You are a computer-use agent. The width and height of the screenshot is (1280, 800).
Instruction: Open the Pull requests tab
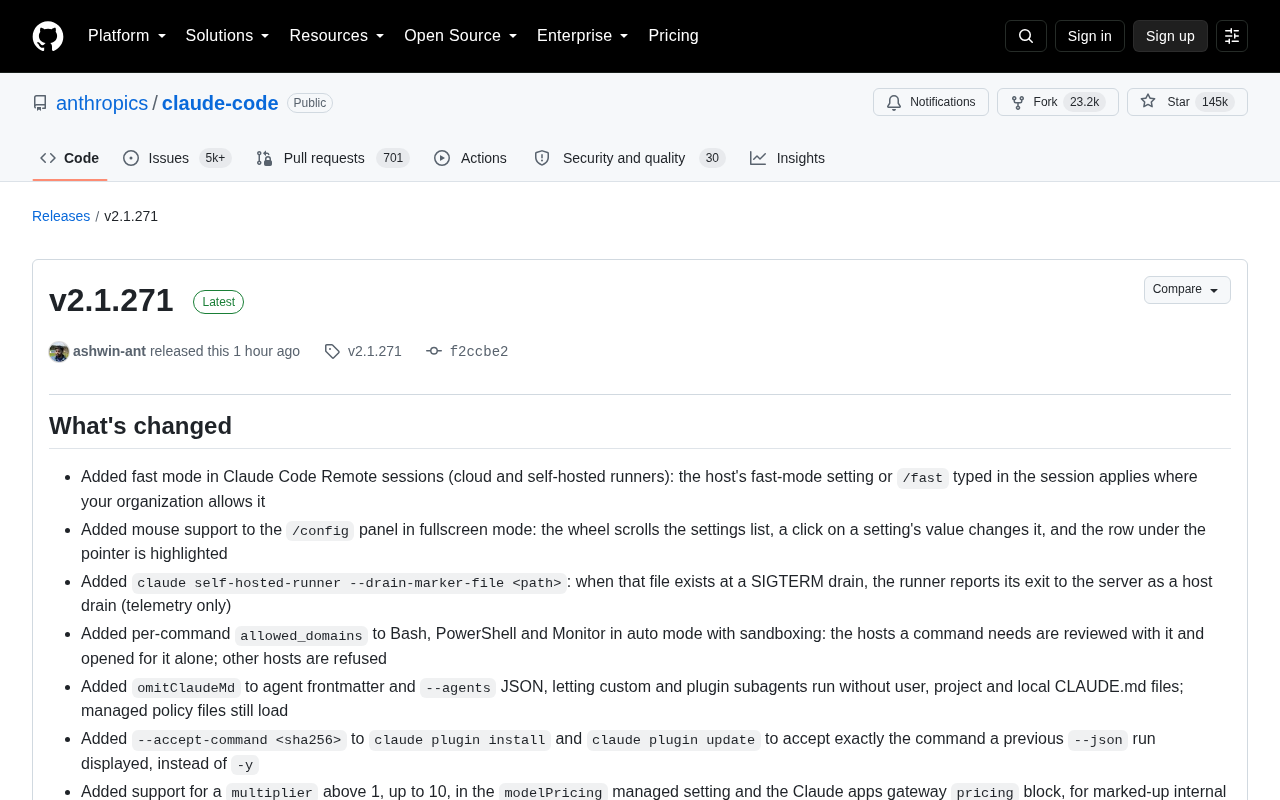tap(332, 158)
